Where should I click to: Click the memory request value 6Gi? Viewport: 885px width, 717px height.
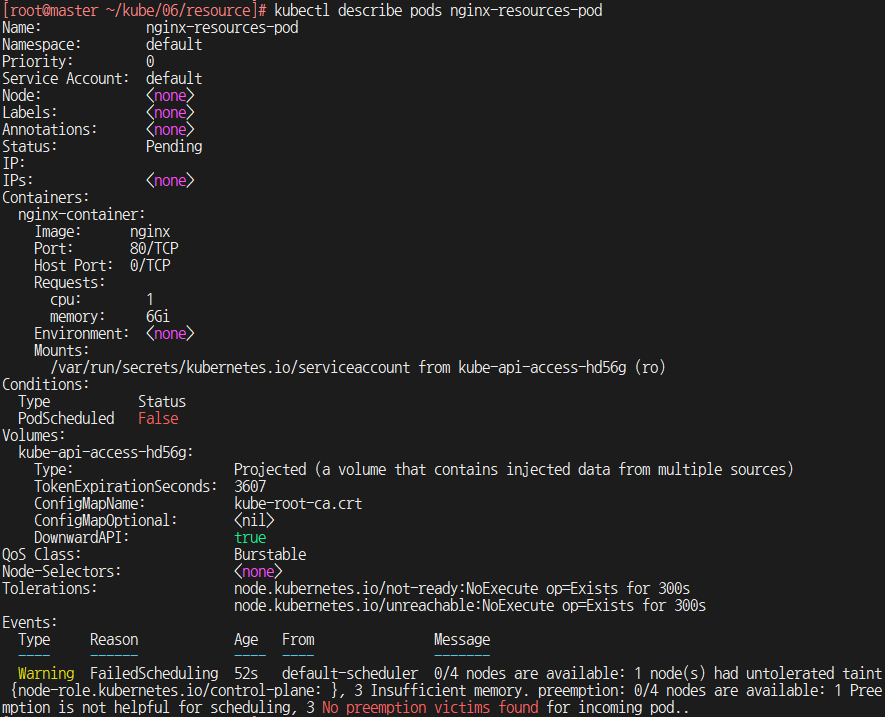coord(157,316)
